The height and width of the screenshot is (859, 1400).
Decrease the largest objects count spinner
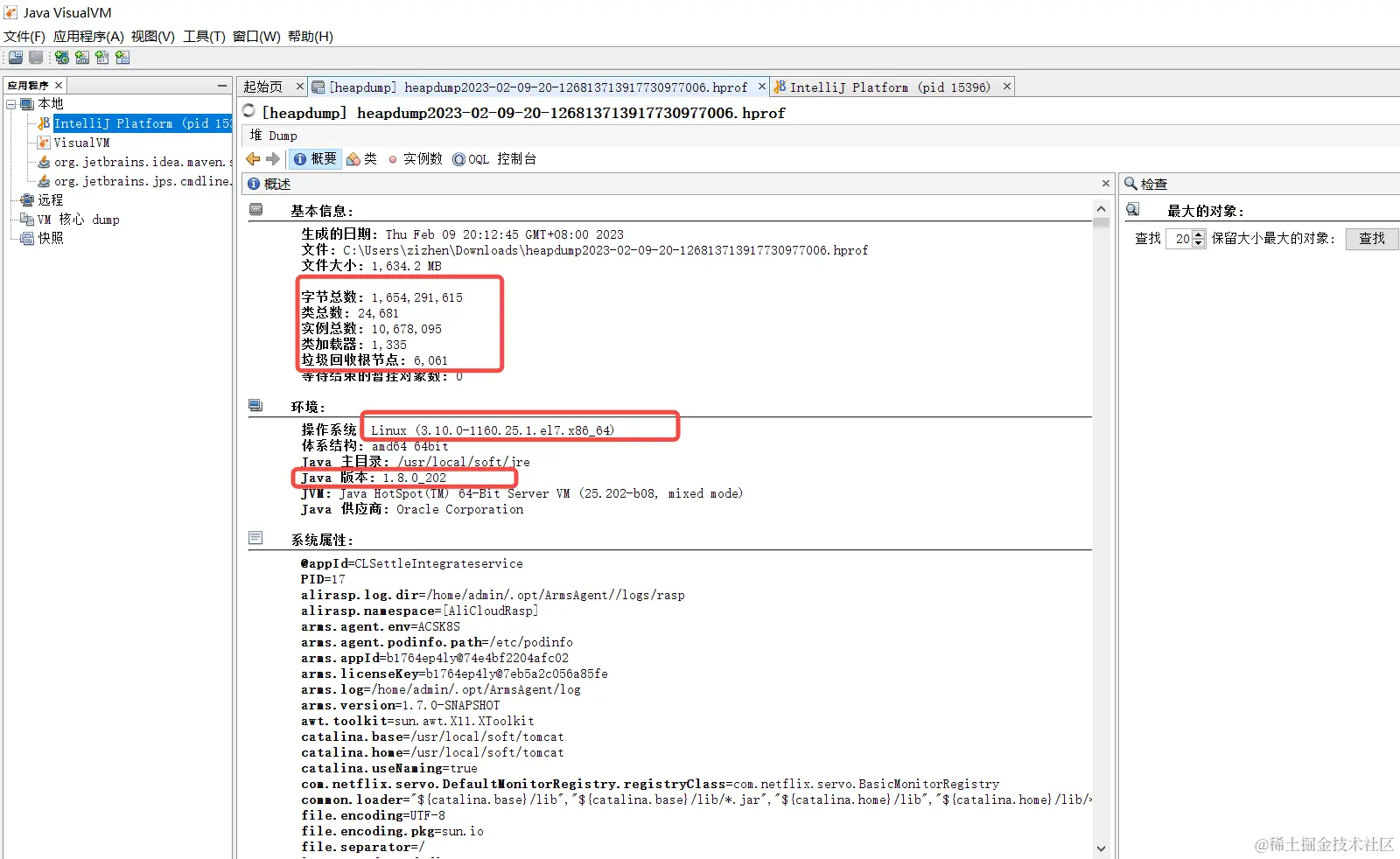pyautogui.click(x=1199, y=243)
